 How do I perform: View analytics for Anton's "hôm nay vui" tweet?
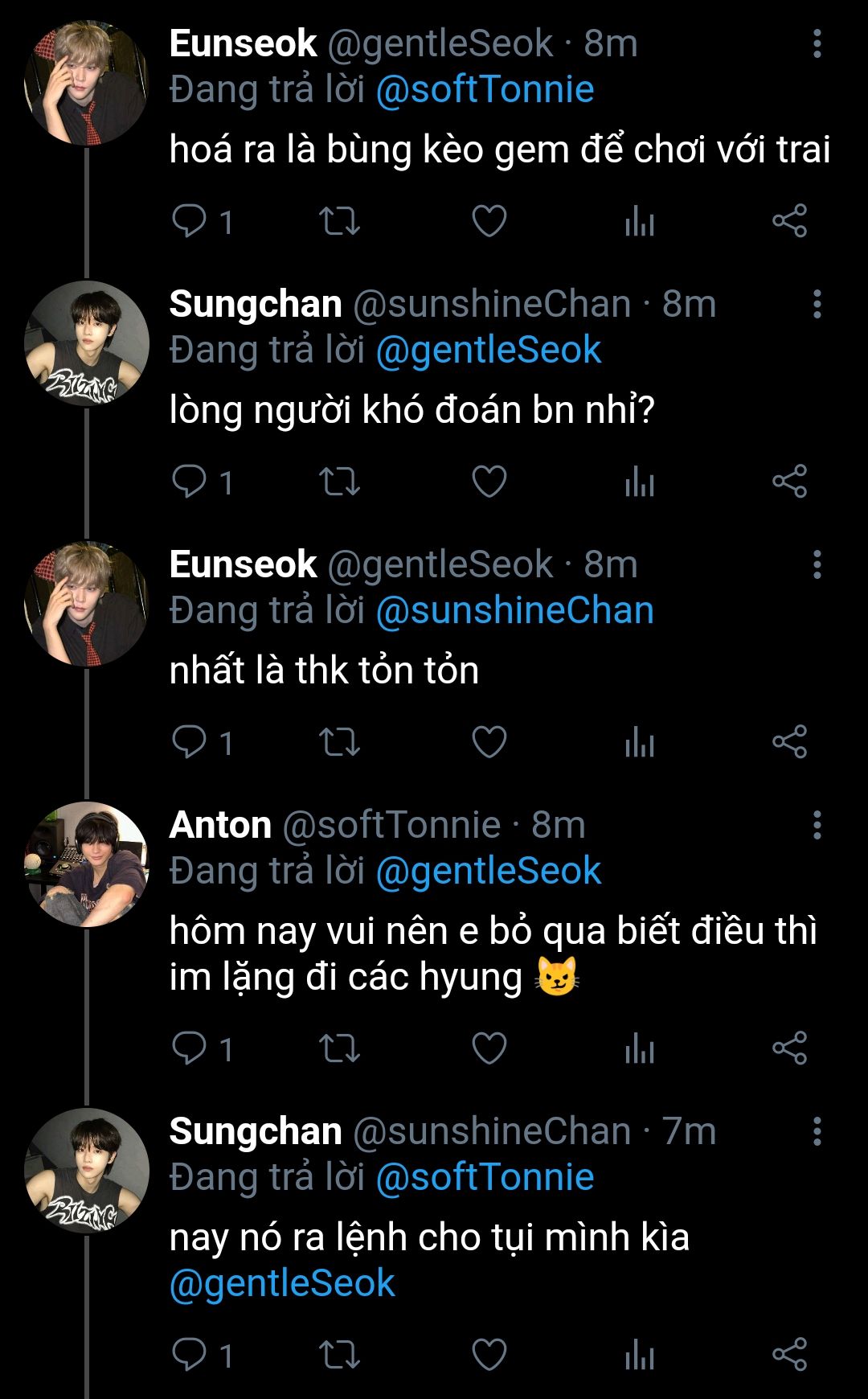coord(640,1048)
